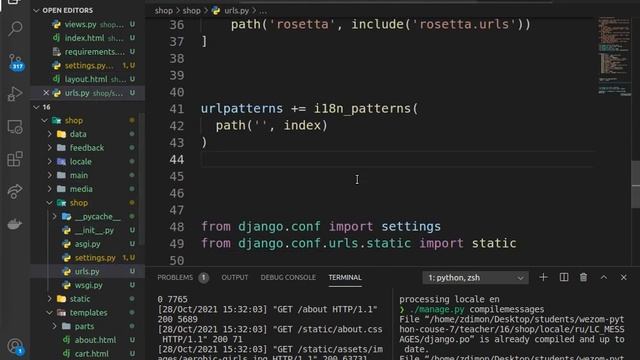The width and height of the screenshot is (640, 360).
Task: Click the breadcrumb ellipsis symbol
Action: 263,11
